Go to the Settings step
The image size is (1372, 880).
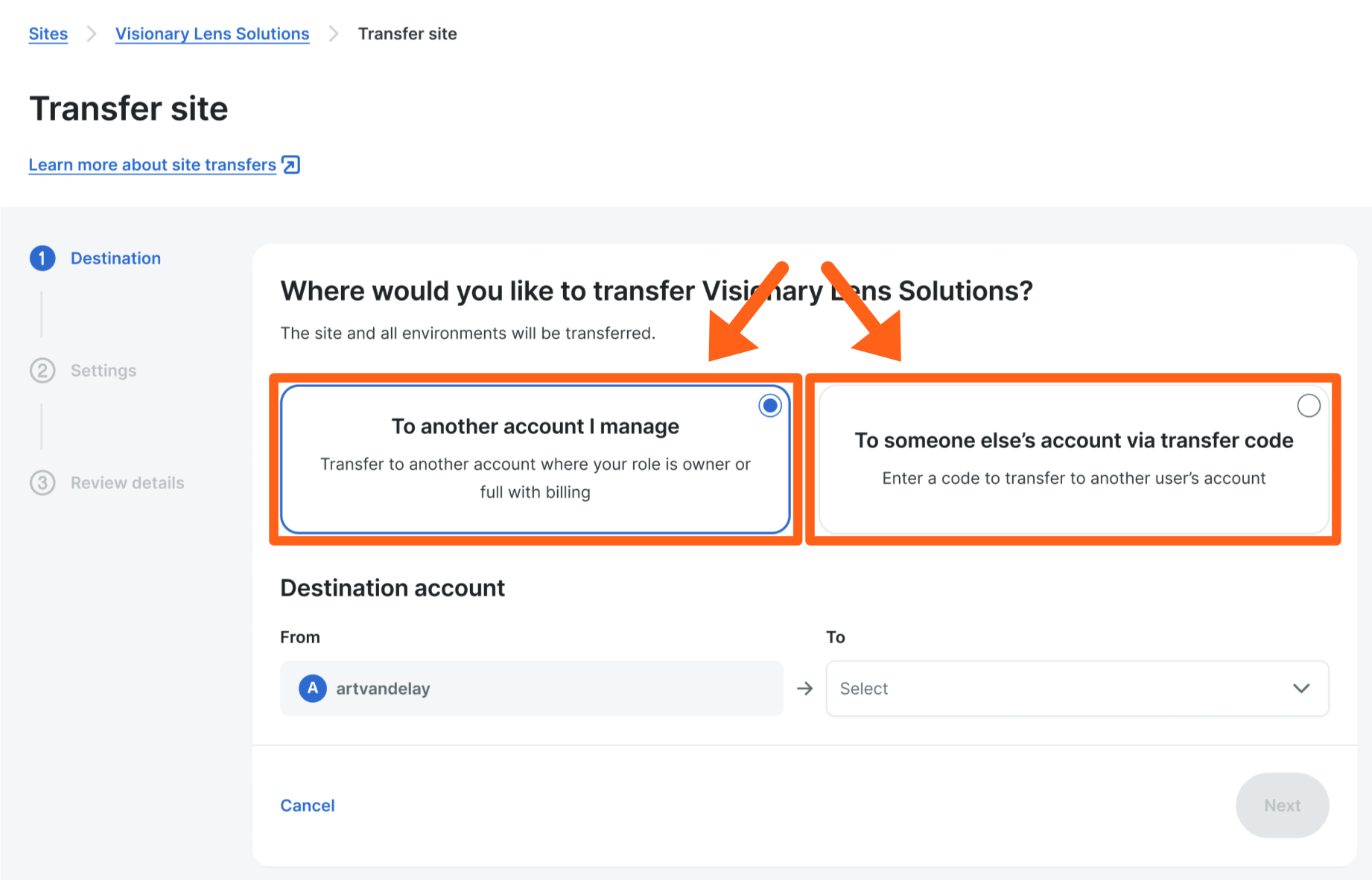[x=104, y=371]
